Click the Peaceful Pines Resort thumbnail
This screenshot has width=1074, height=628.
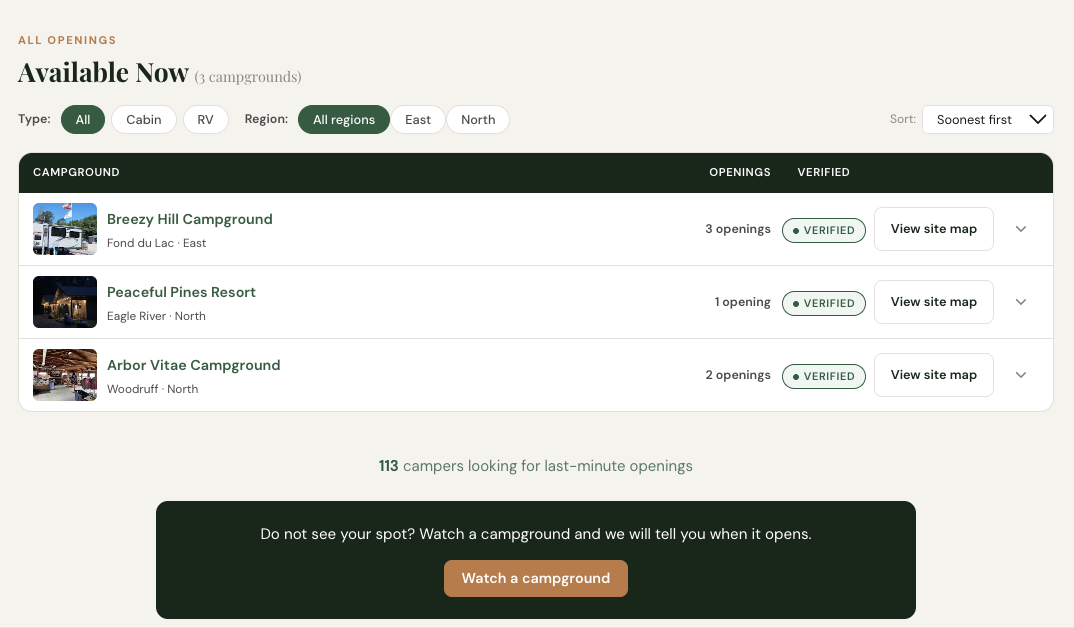65,302
